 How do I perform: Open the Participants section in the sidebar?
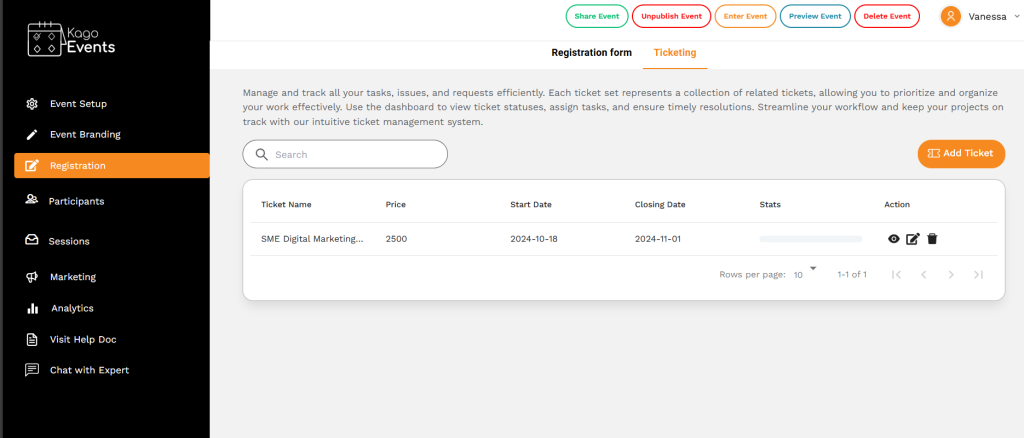pyautogui.click(x=76, y=201)
